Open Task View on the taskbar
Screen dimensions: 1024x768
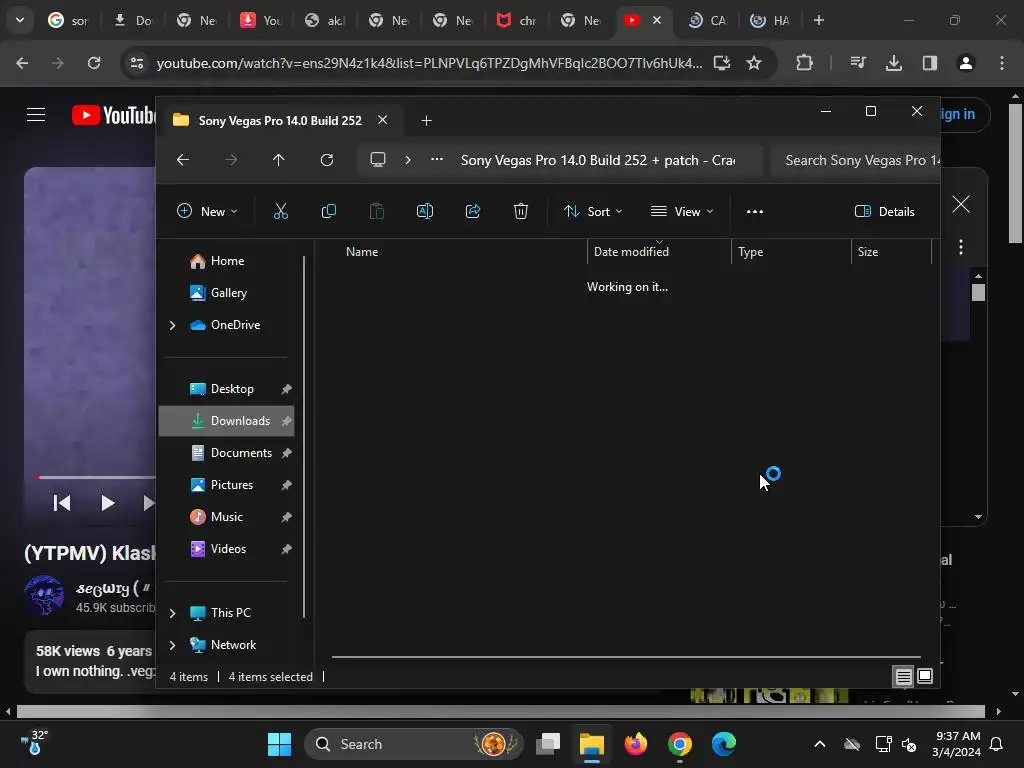click(x=548, y=744)
